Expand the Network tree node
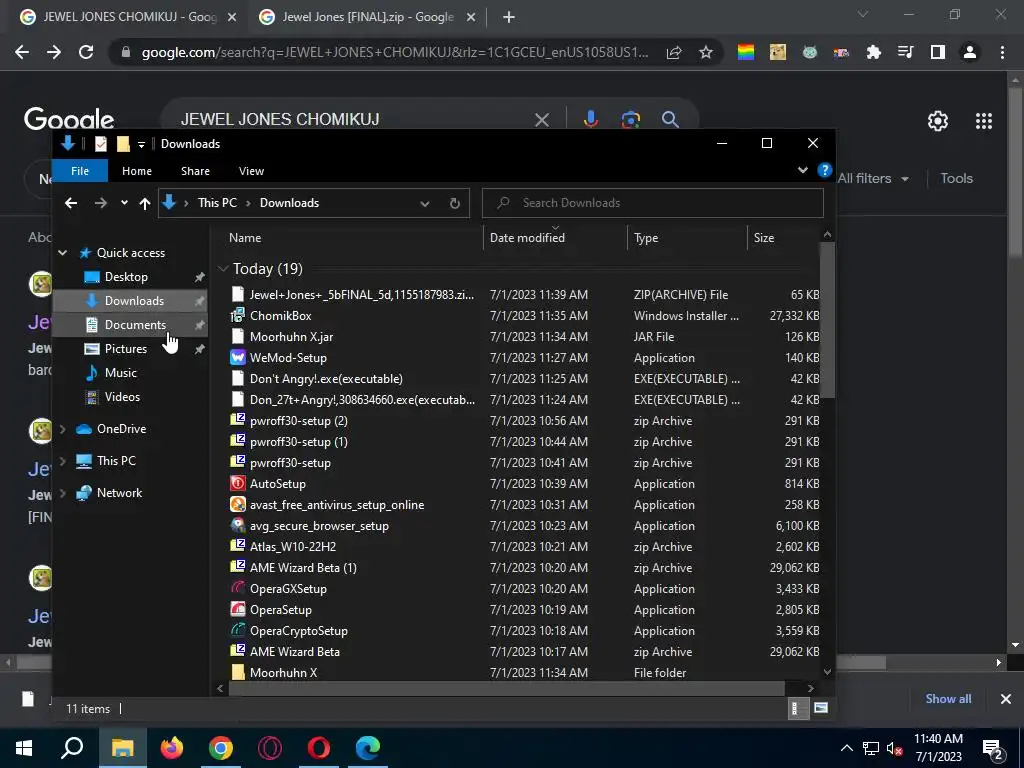Viewport: 1024px width, 768px height. point(63,493)
